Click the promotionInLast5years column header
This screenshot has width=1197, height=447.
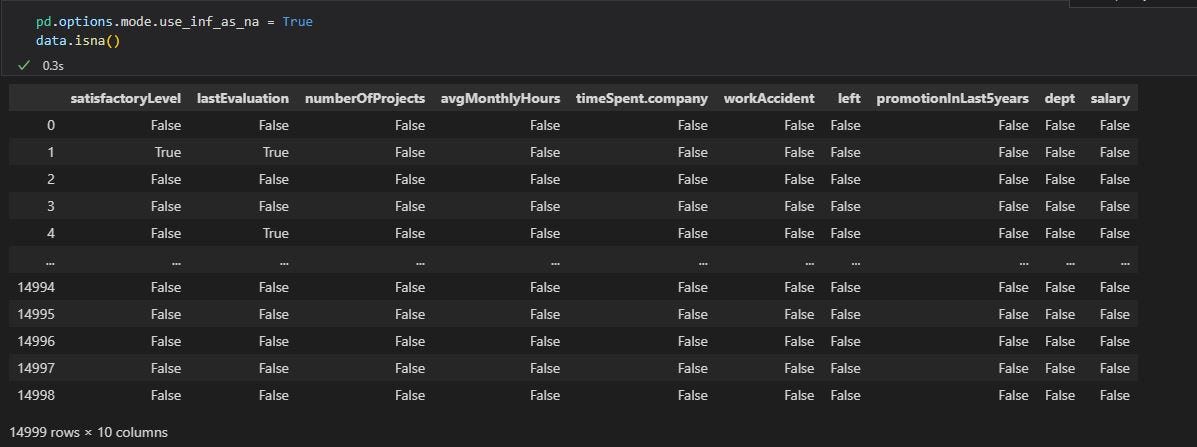pos(953,98)
